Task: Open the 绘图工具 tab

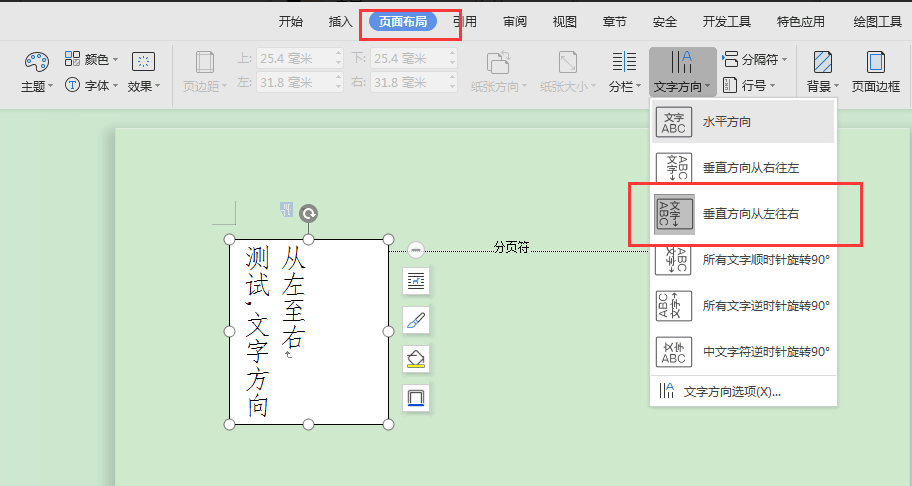Action: pos(877,22)
